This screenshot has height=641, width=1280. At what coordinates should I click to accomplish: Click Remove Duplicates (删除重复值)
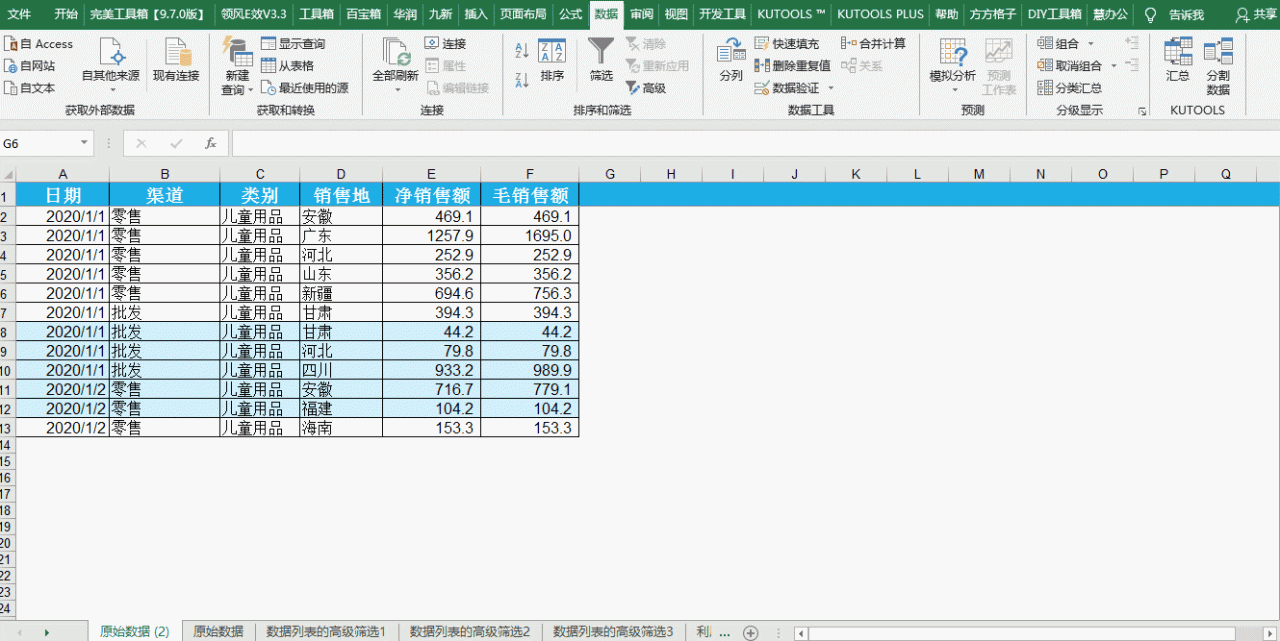(x=792, y=66)
